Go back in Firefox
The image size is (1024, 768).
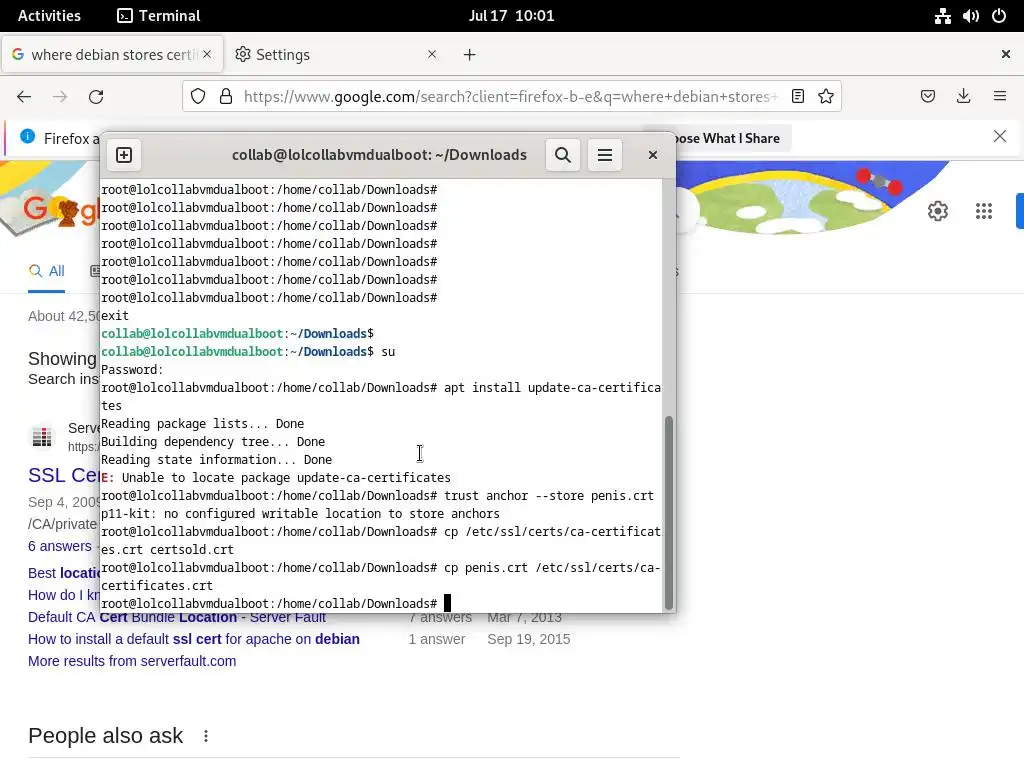24,97
